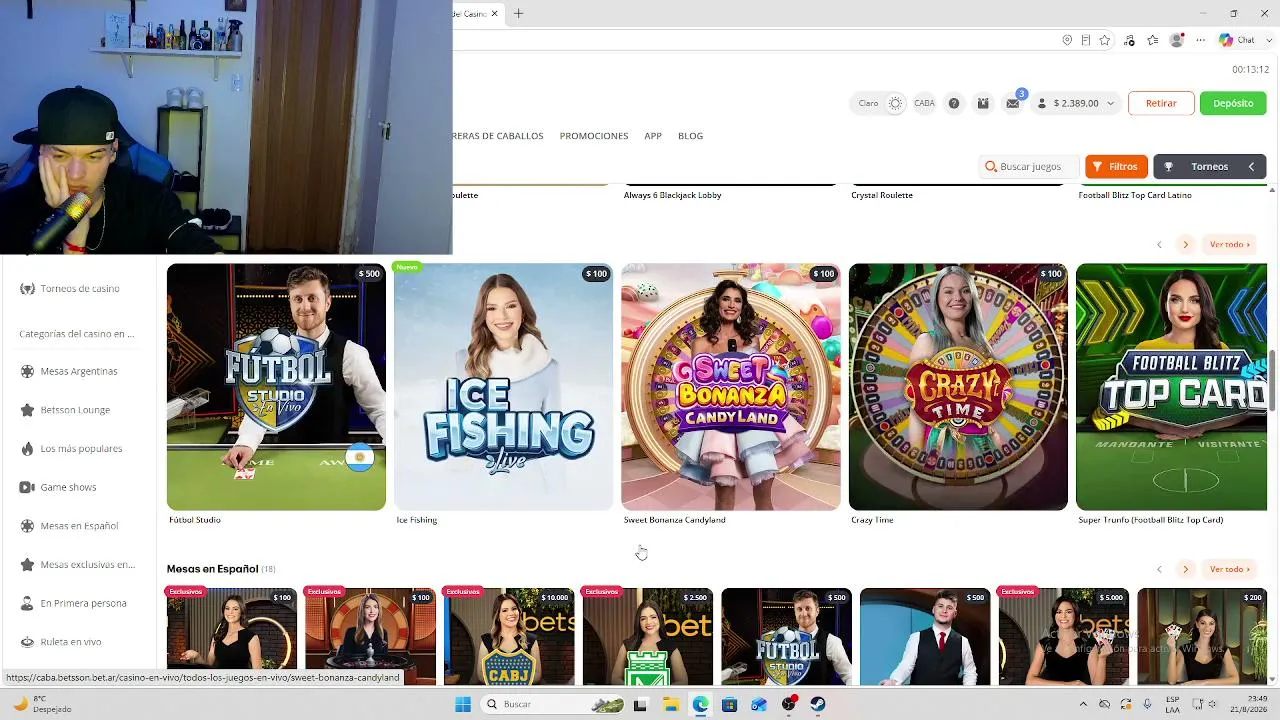Screen dimensions: 1280x720
Task: Select Betsson Lounge in the sidebar
Action: pos(75,410)
